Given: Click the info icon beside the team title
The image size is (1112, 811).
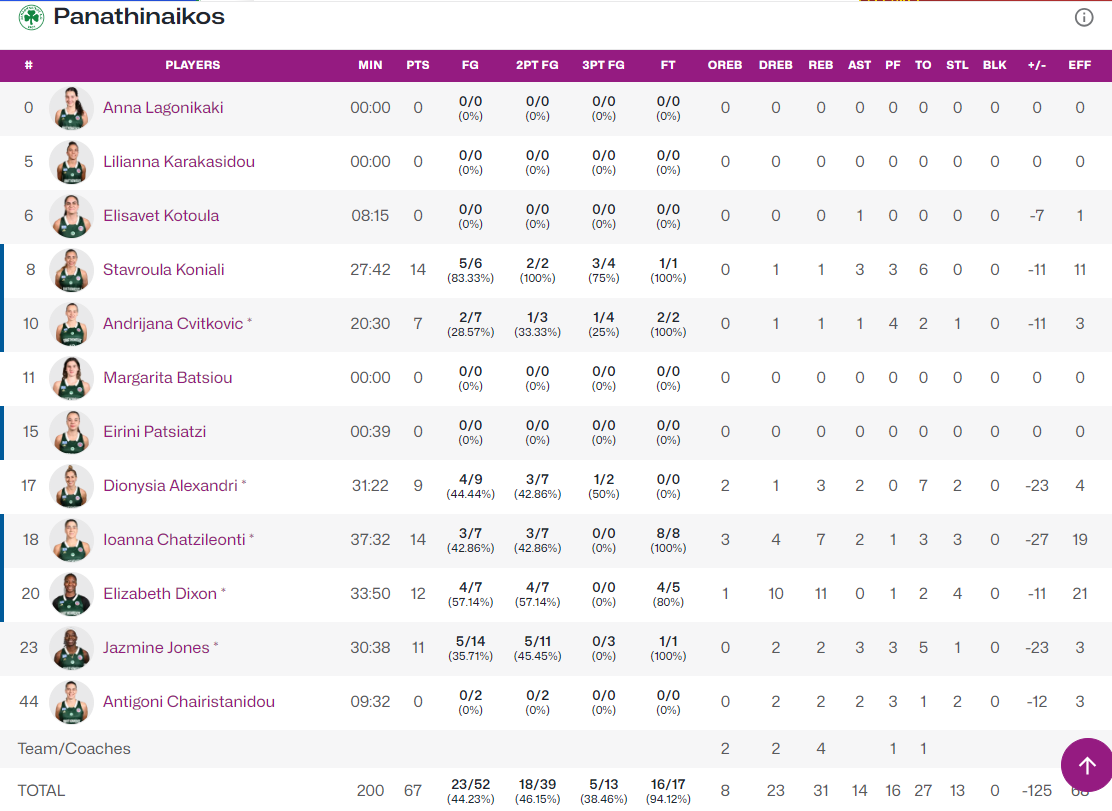Looking at the screenshot, I should tap(1084, 17).
